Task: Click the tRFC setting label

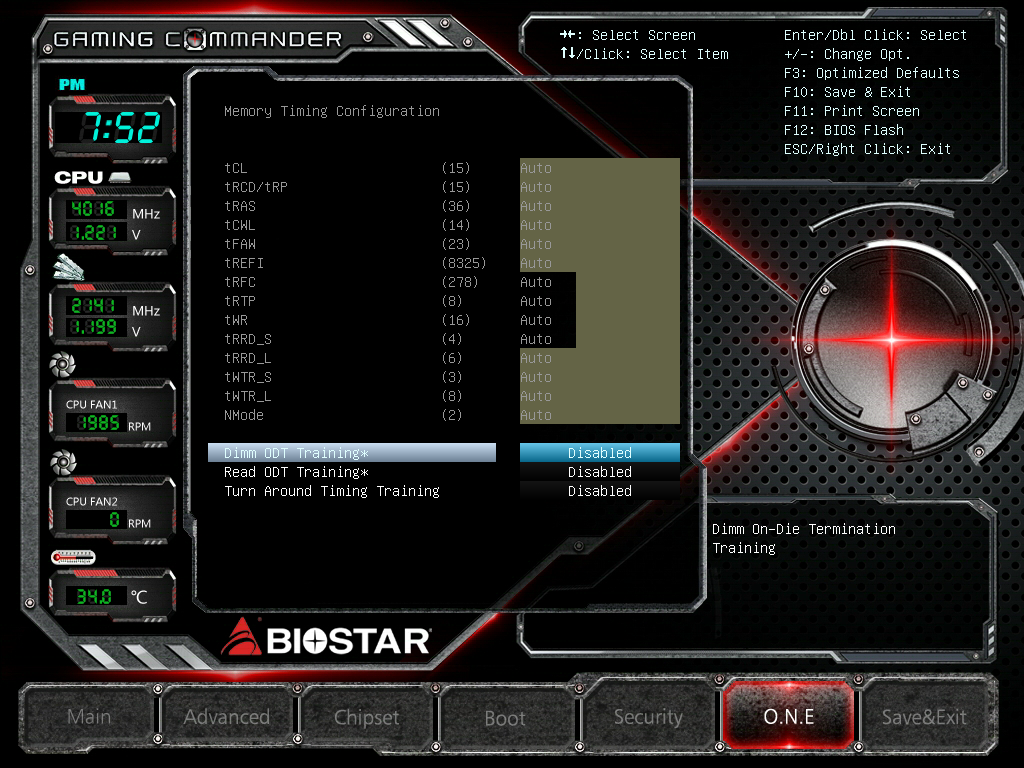Action: click(240, 281)
